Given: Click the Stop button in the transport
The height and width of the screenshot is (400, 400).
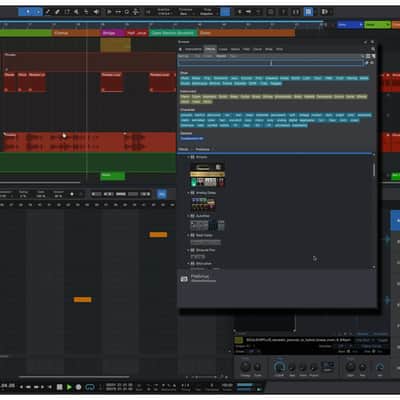Looking at the screenshot, I should tap(59, 387).
